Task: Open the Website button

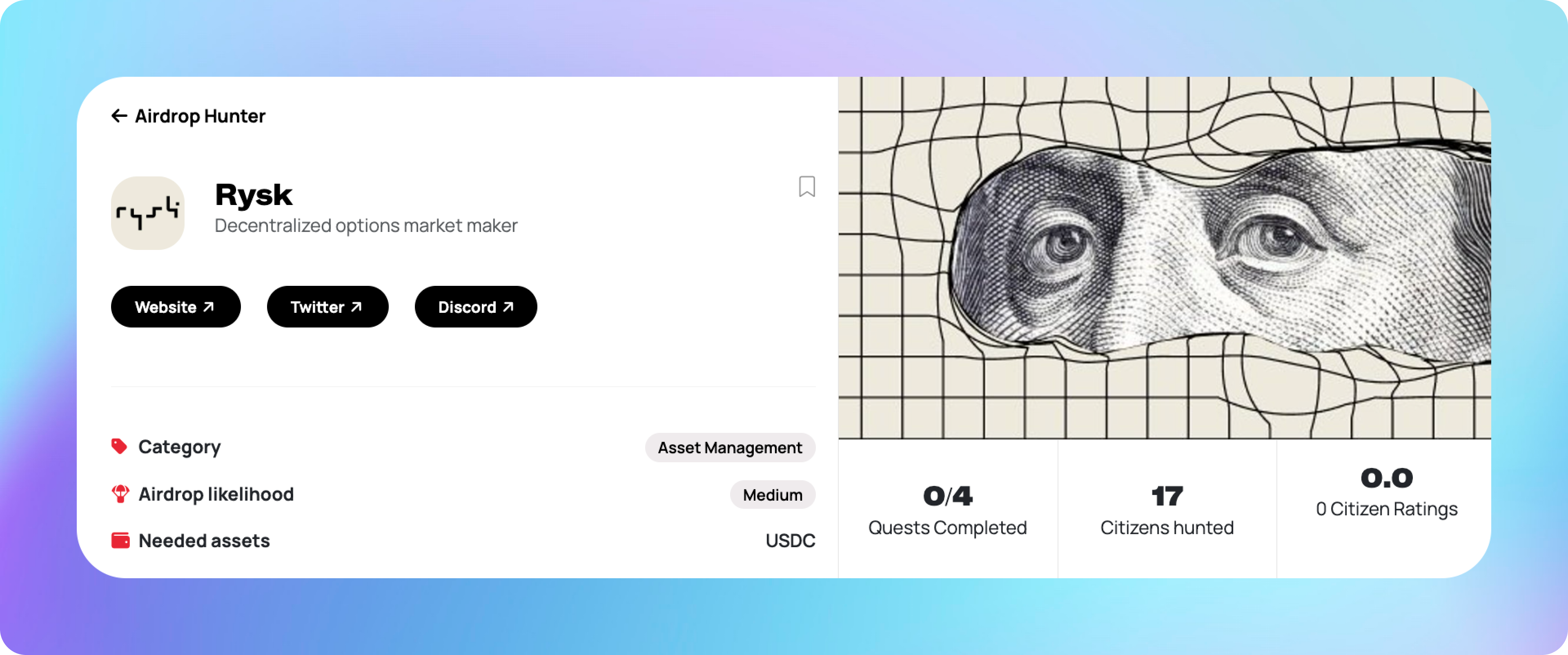Action: [x=175, y=307]
